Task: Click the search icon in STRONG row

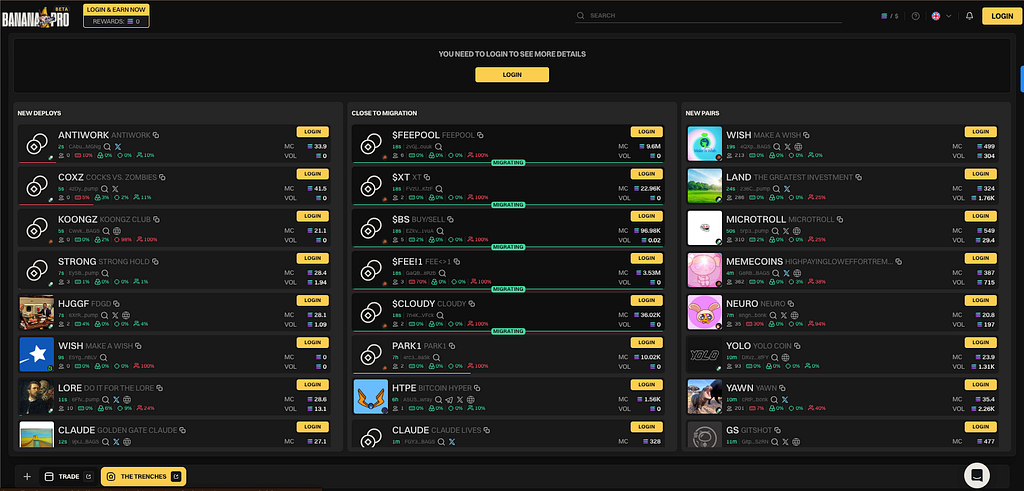Action: click(x=106, y=273)
